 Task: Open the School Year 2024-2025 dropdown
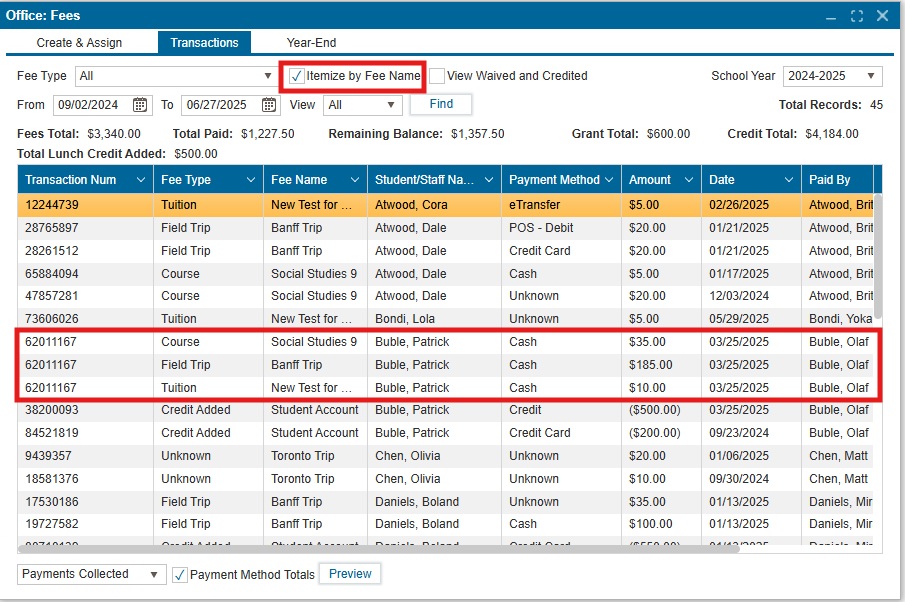pyautogui.click(x=871, y=76)
